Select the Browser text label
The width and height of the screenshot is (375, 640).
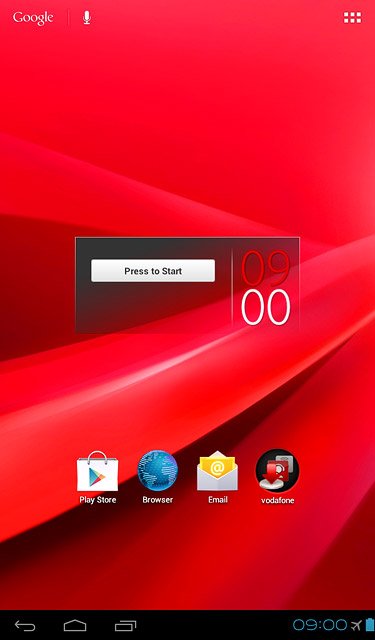pyautogui.click(x=158, y=500)
